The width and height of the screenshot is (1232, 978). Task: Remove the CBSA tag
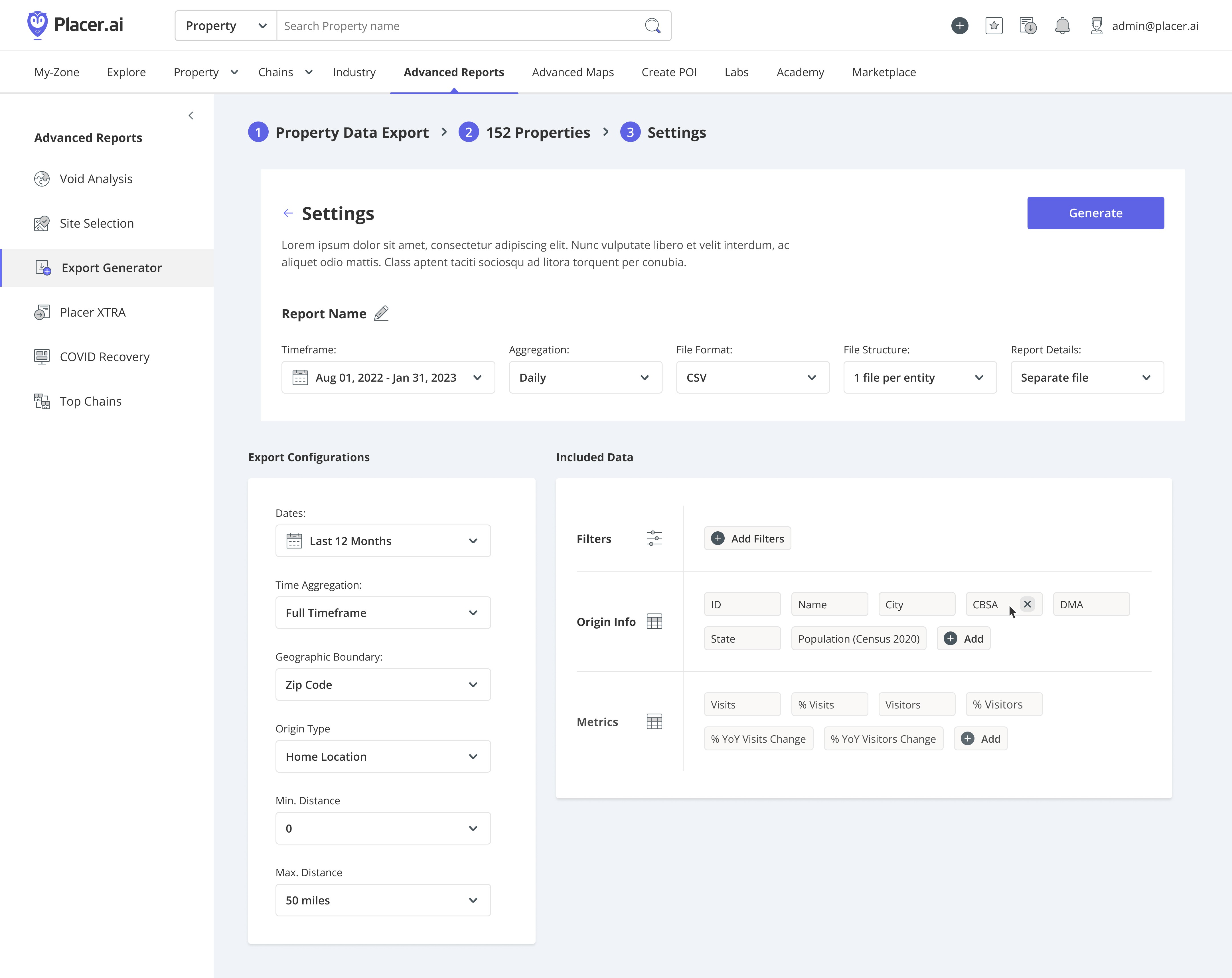(1027, 604)
